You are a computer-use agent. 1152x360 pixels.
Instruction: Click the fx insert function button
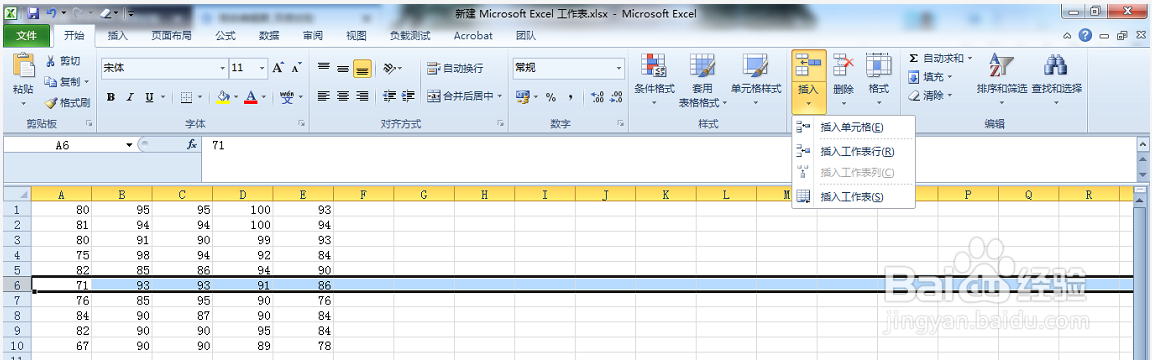pyautogui.click(x=192, y=145)
